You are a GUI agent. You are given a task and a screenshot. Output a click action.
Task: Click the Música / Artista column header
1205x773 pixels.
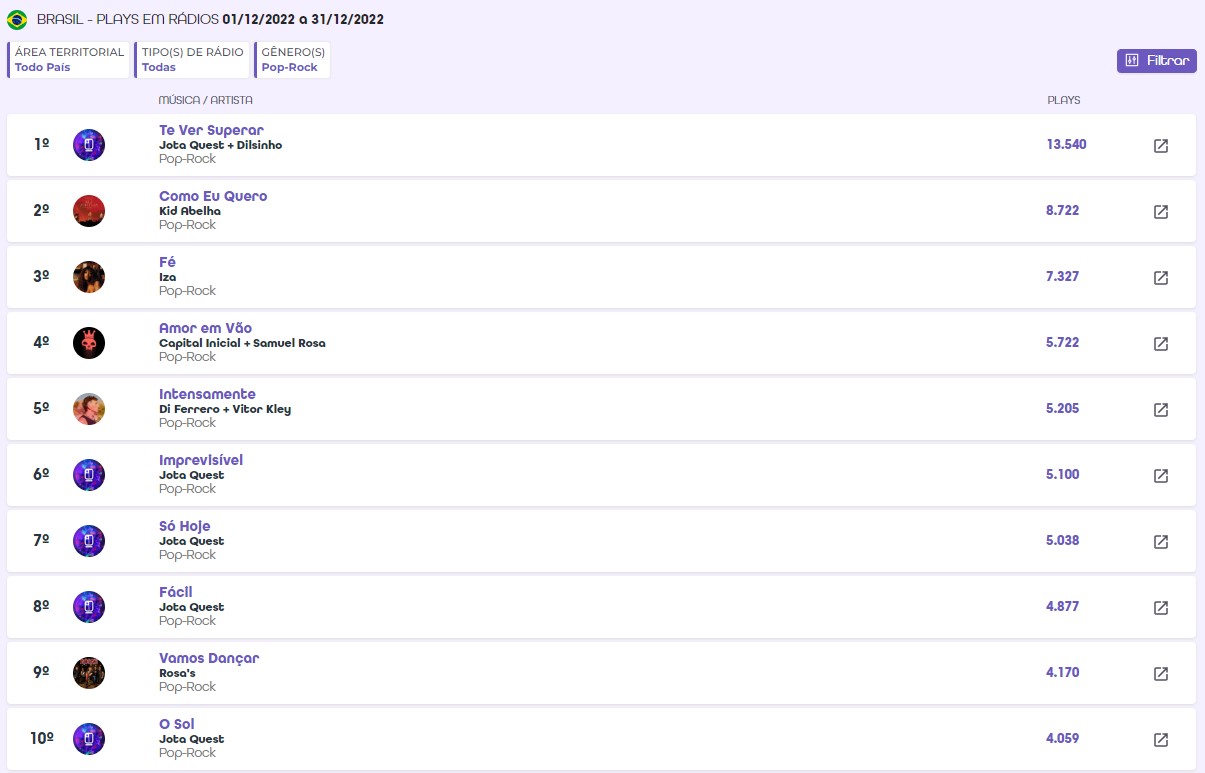tap(205, 100)
